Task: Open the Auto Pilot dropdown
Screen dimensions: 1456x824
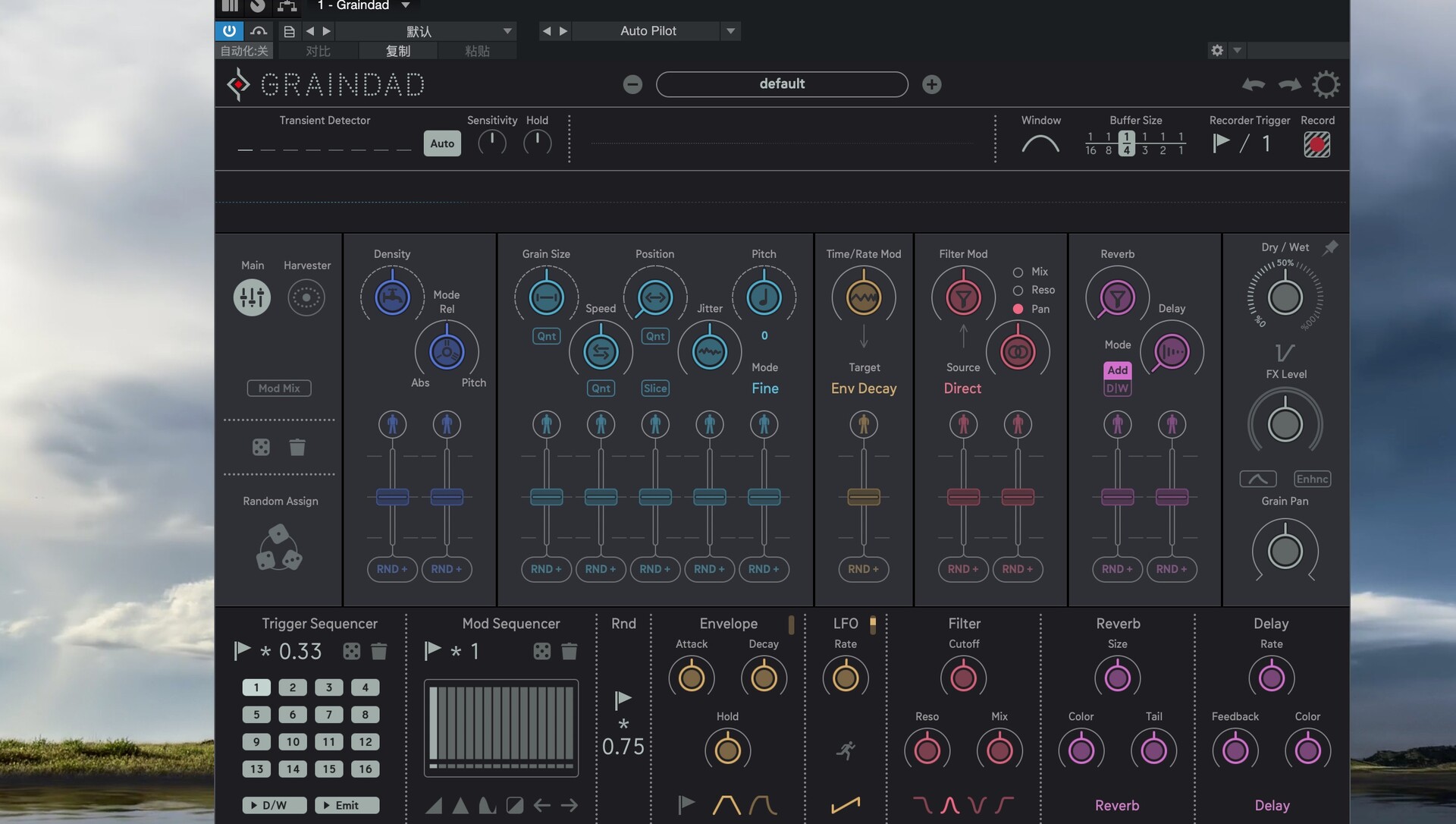Action: tap(730, 31)
